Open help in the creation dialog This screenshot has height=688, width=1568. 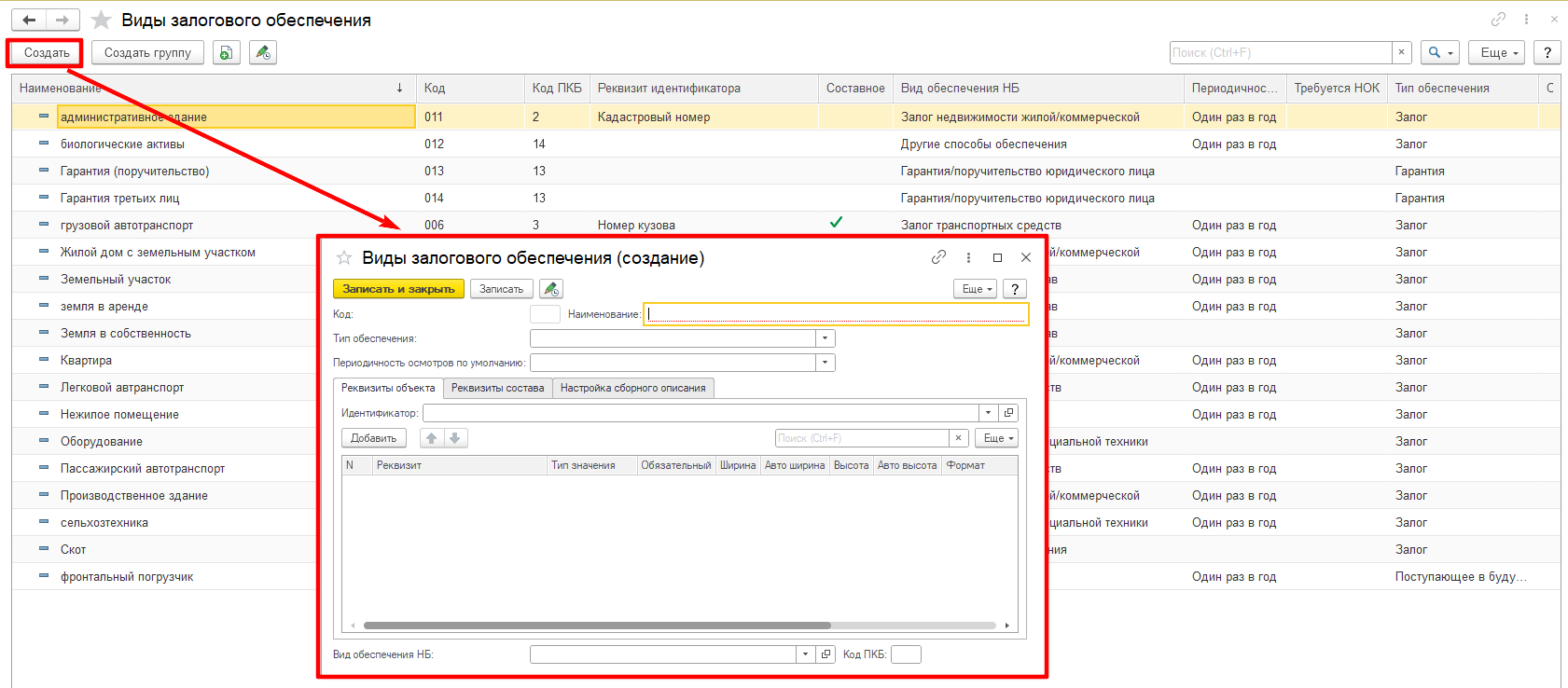(1015, 289)
